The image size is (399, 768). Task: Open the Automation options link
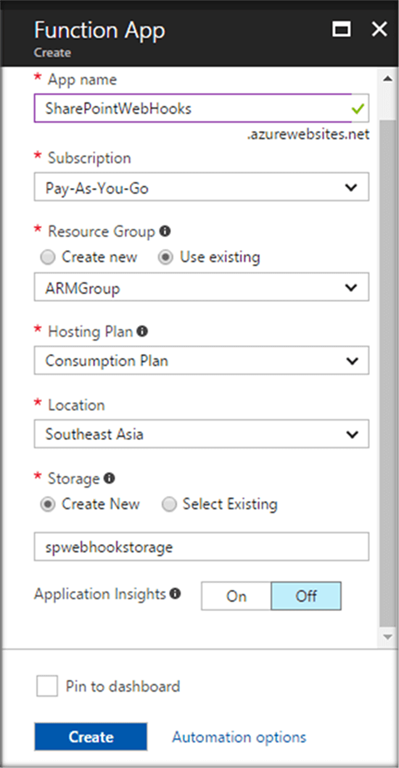click(239, 737)
